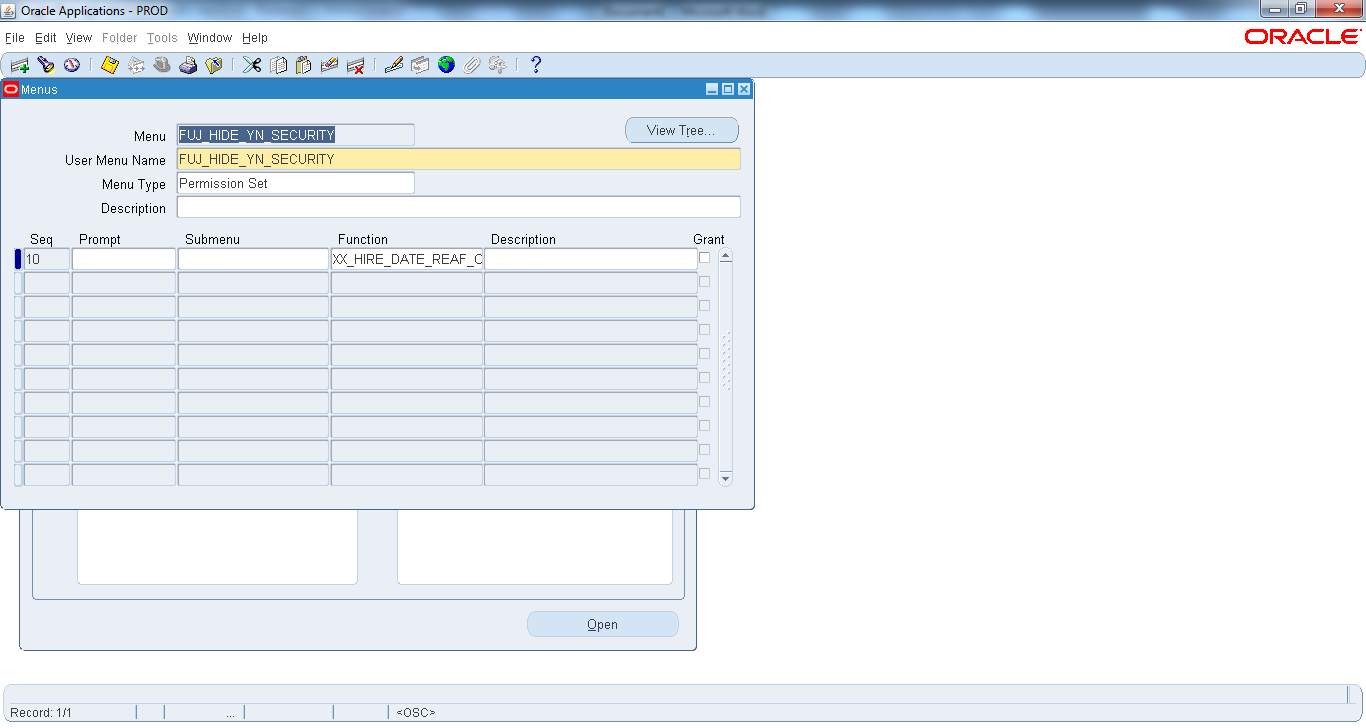Click the Description field in row 10
The image size is (1366, 728).
coord(591,259)
